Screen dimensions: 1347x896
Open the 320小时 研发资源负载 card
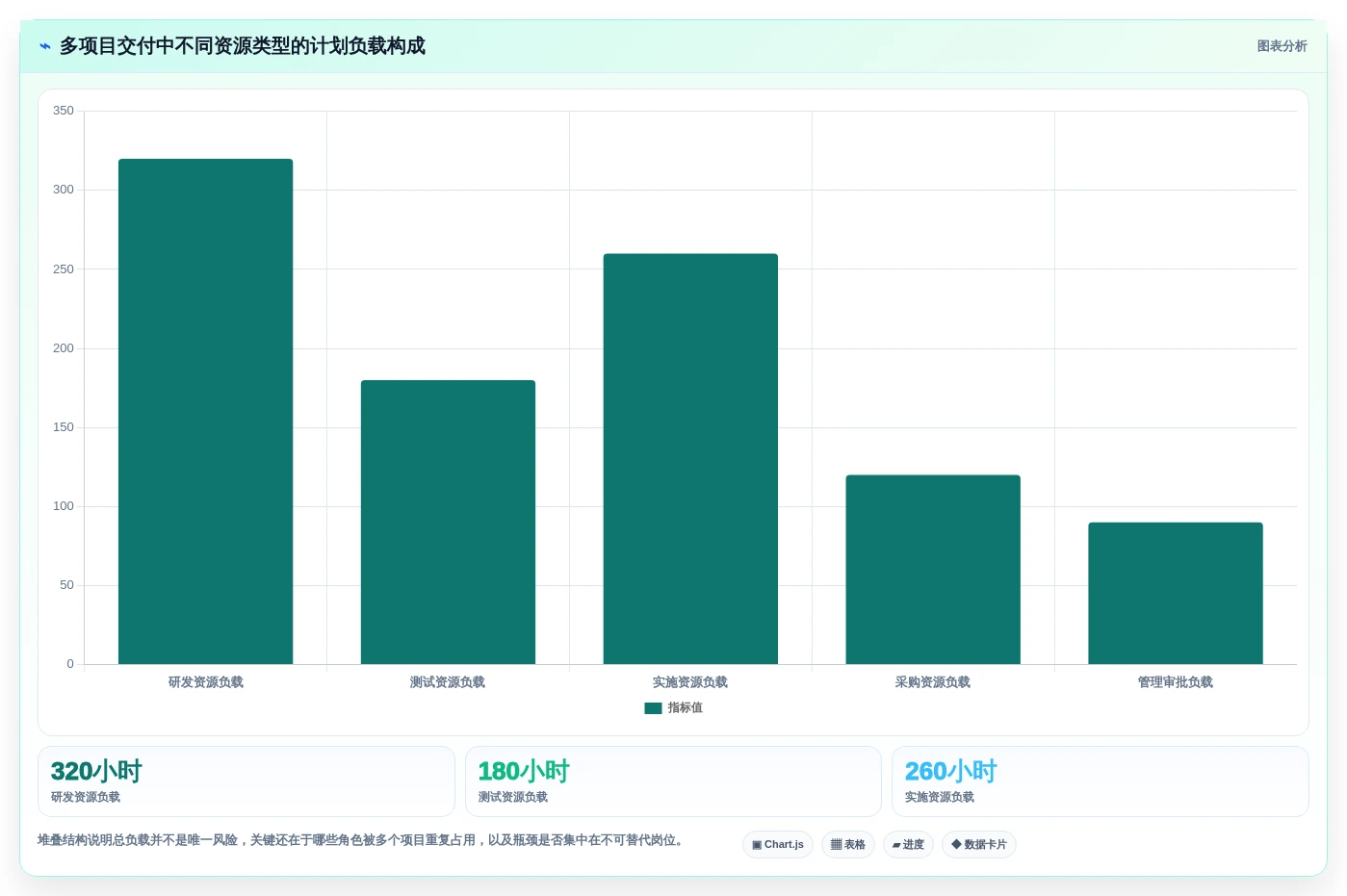246,781
